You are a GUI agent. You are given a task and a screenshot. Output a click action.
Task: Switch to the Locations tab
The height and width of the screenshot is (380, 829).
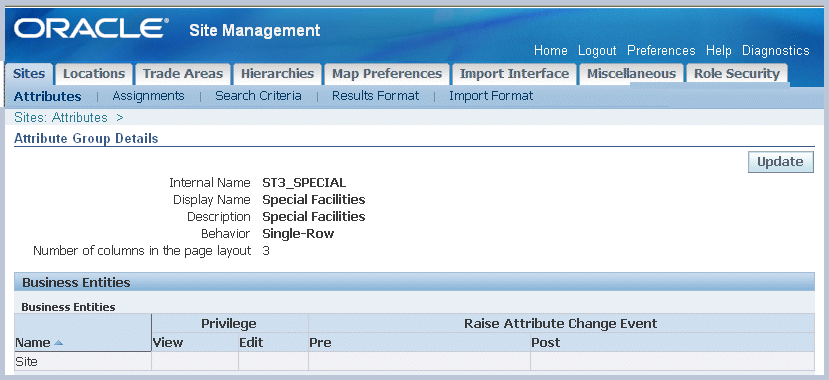pos(94,73)
